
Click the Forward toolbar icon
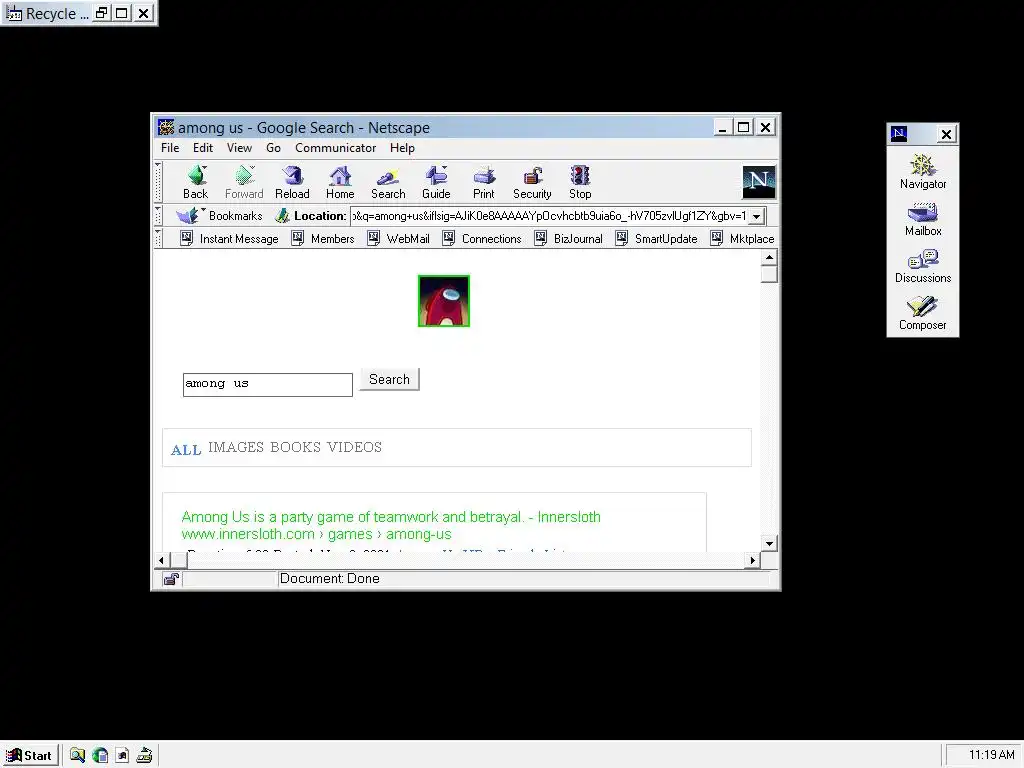[244, 182]
